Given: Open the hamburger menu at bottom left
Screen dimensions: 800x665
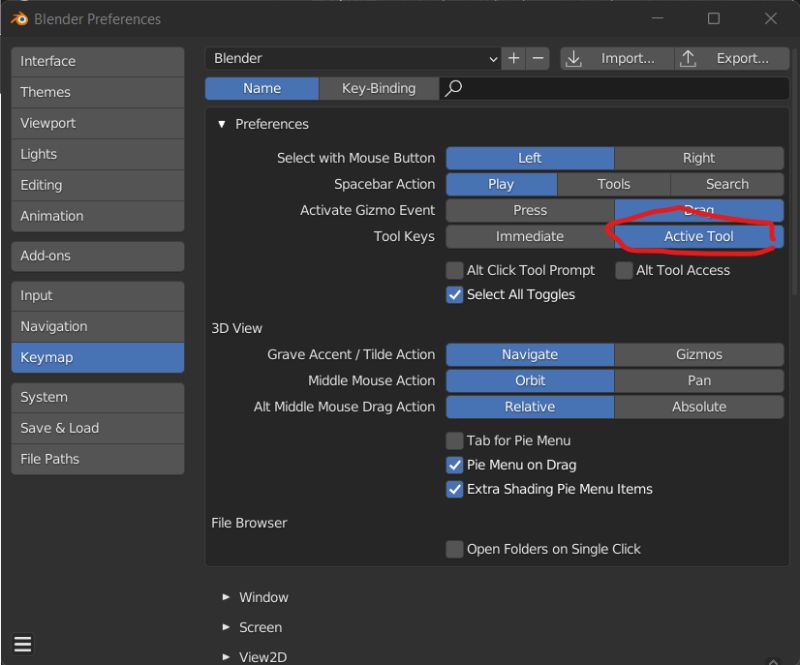Looking at the screenshot, I should click(x=22, y=644).
